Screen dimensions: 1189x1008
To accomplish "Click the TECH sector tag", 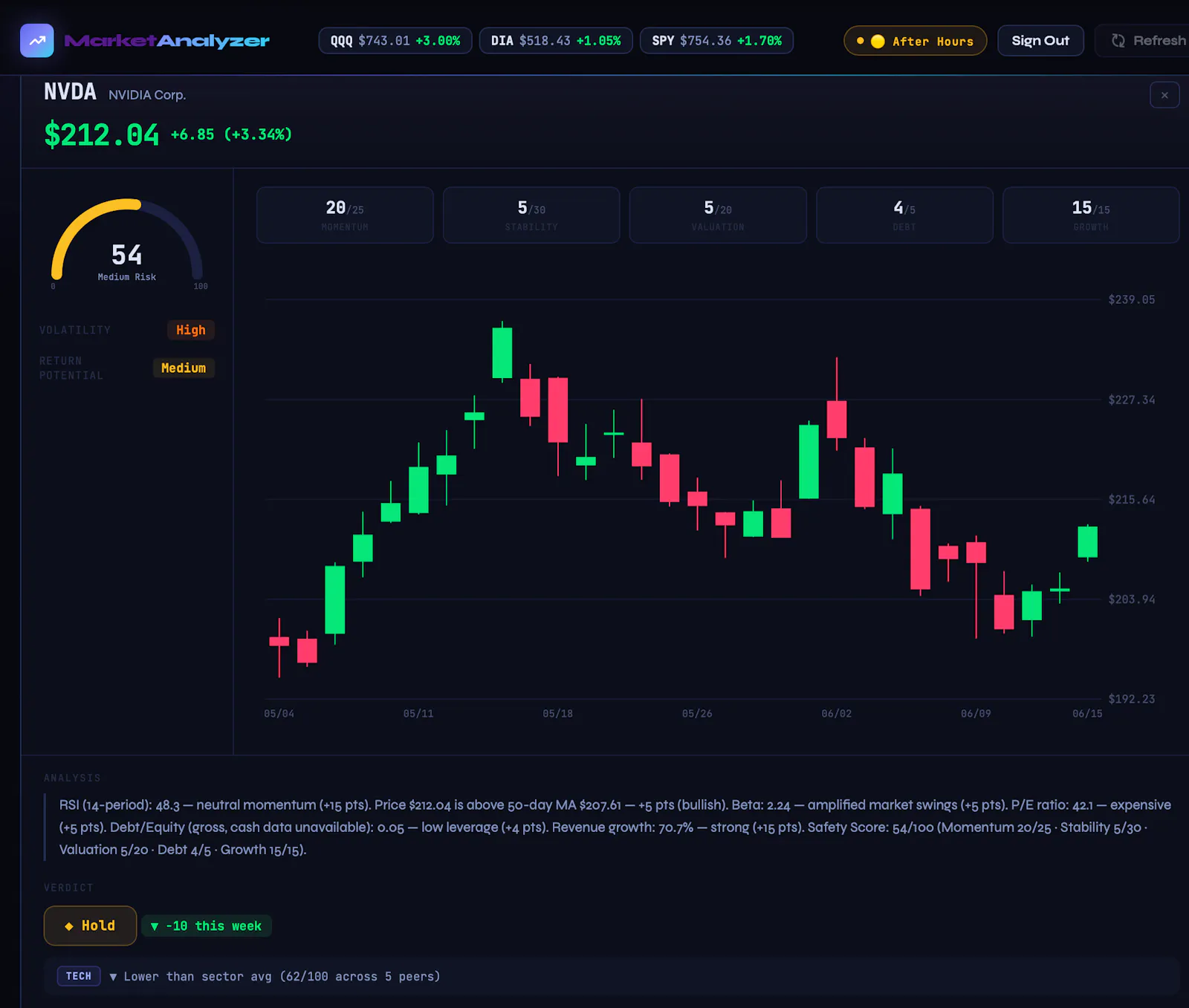I will [x=79, y=976].
